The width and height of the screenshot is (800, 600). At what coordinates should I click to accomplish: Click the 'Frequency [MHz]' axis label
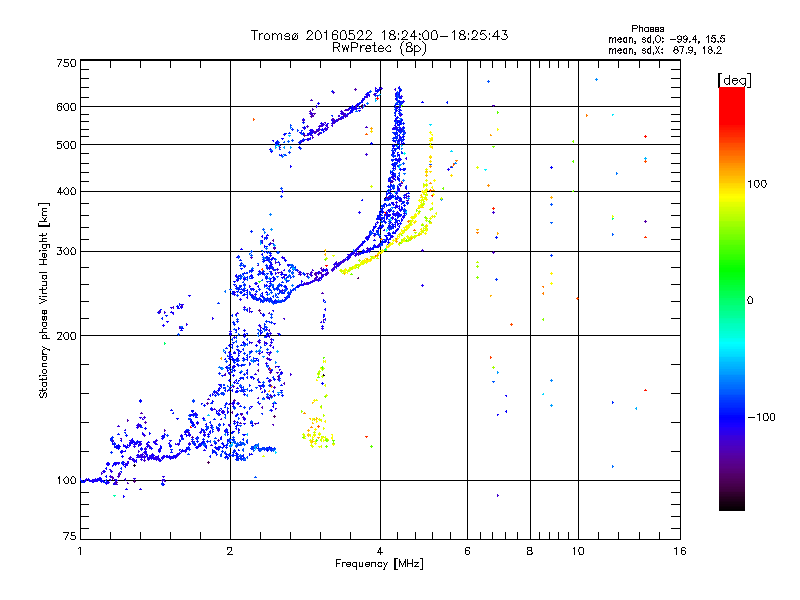pos(379,564)
